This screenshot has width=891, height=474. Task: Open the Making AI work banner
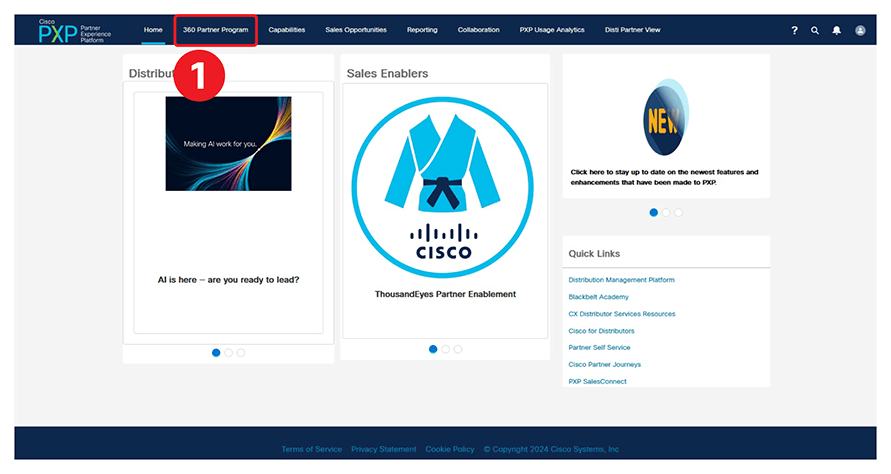click(228, 144)
